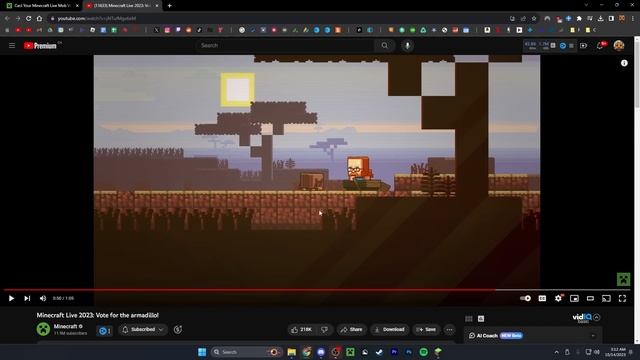
Task: Share the armadillo video
Action: tap(351, 329)
